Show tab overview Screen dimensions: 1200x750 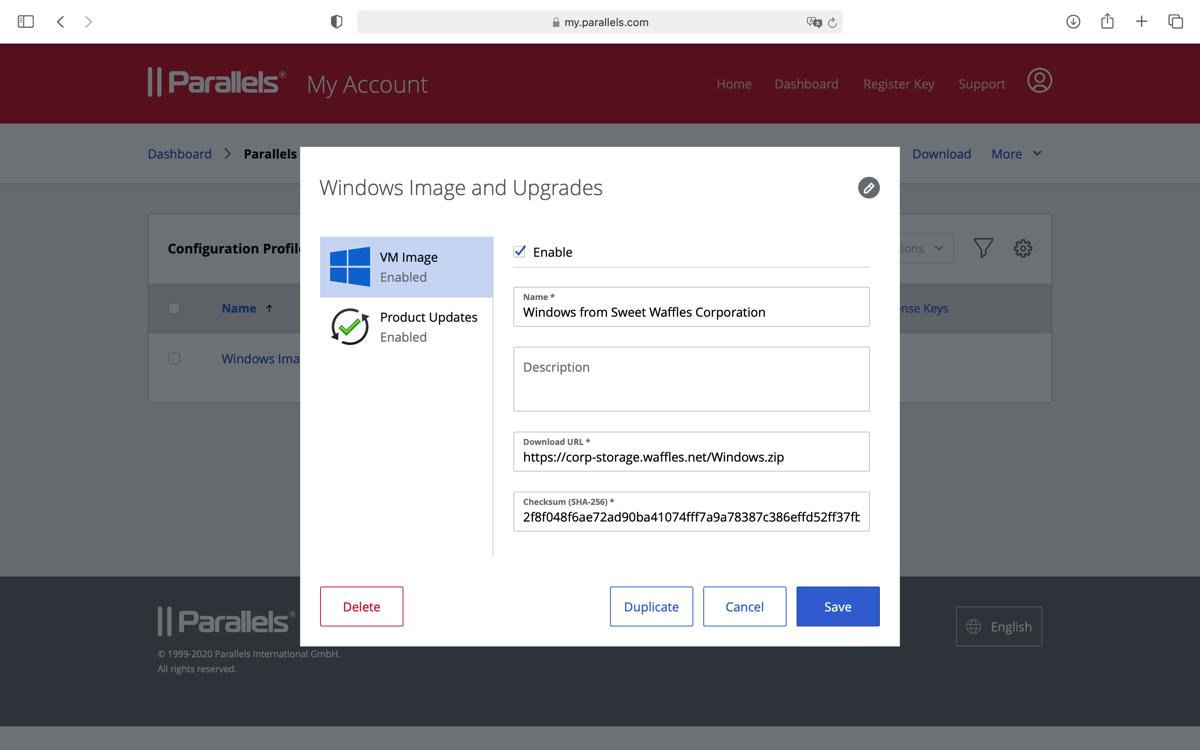[1176, 21]
